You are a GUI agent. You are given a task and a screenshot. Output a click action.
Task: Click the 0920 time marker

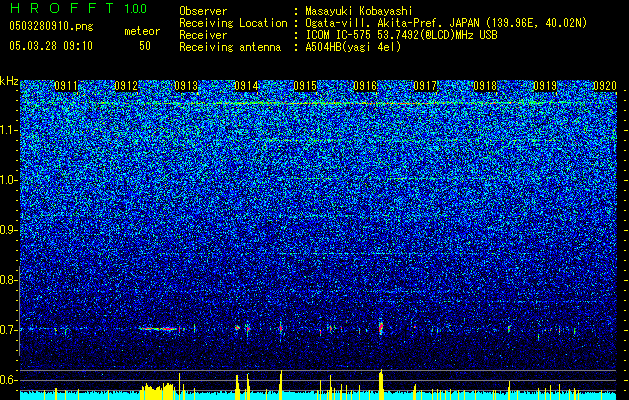point(605,86)
